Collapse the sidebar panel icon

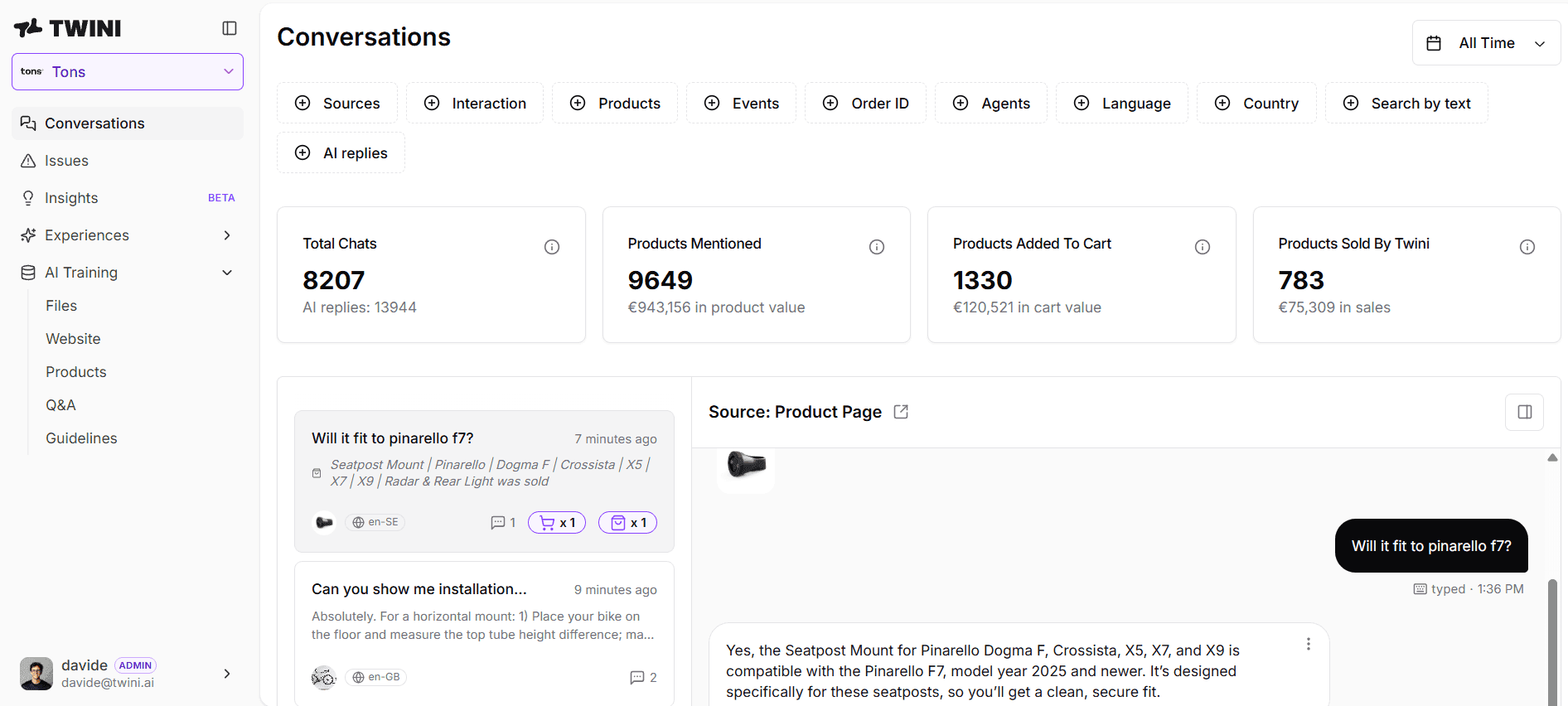pyautogui.click(x=230, y=28)
